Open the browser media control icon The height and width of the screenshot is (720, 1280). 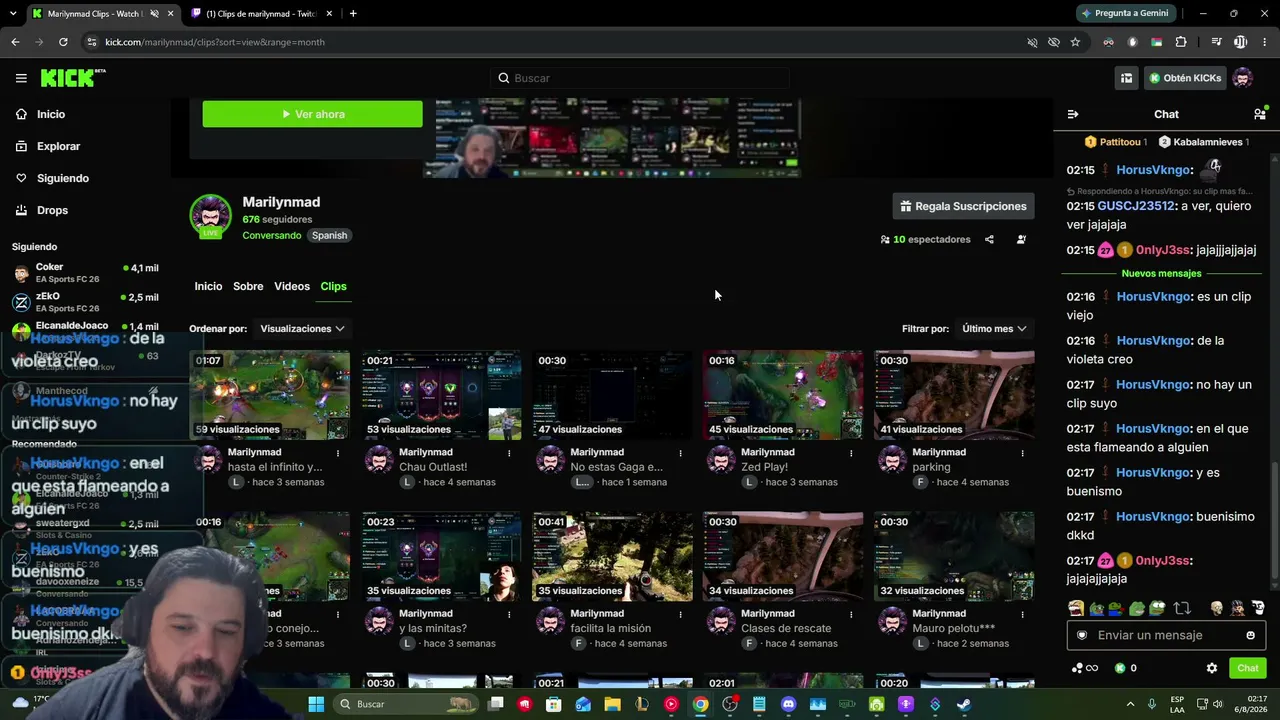1216,42
